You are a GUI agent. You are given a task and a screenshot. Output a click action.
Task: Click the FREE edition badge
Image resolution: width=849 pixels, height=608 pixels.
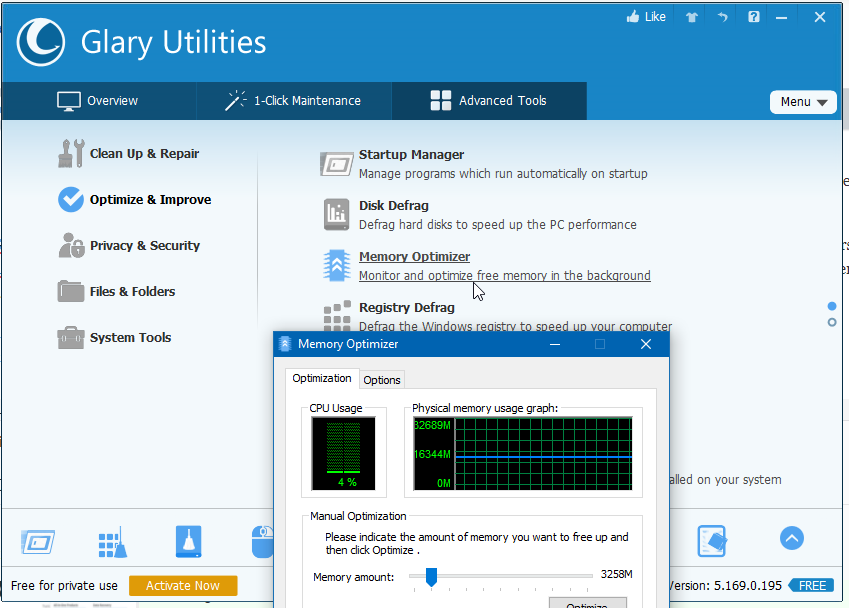click(x=812, y=586)
